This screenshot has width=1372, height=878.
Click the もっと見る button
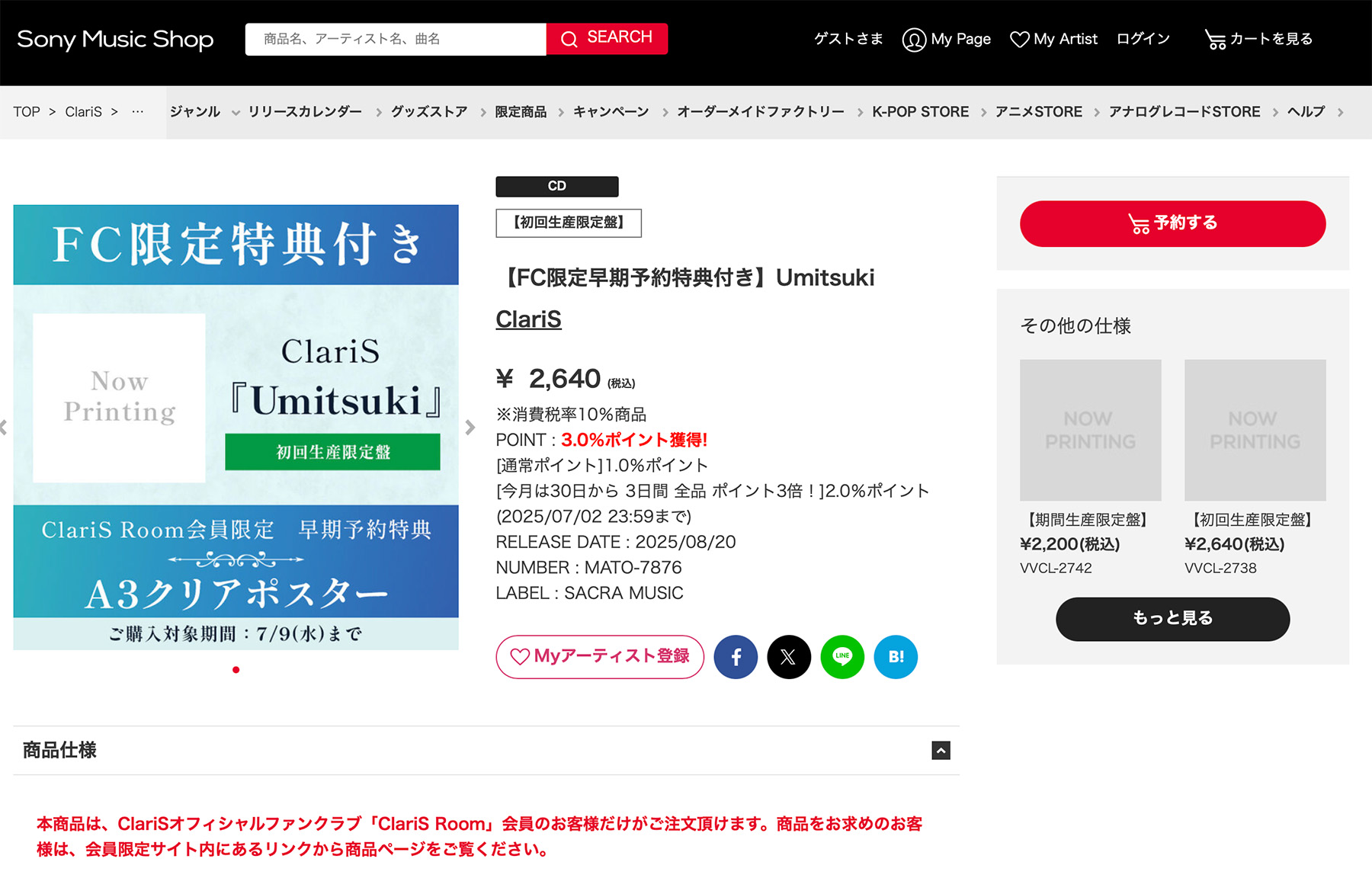1172,619
